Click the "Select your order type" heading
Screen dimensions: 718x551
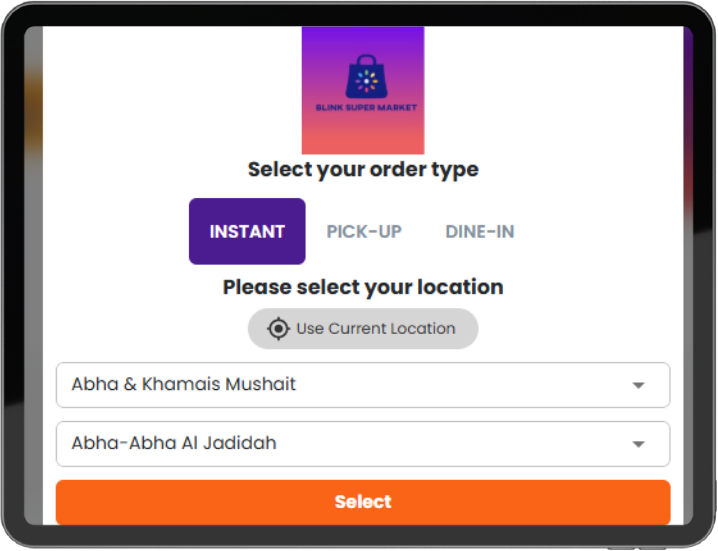pyautogui.click(x=363, y=169)
